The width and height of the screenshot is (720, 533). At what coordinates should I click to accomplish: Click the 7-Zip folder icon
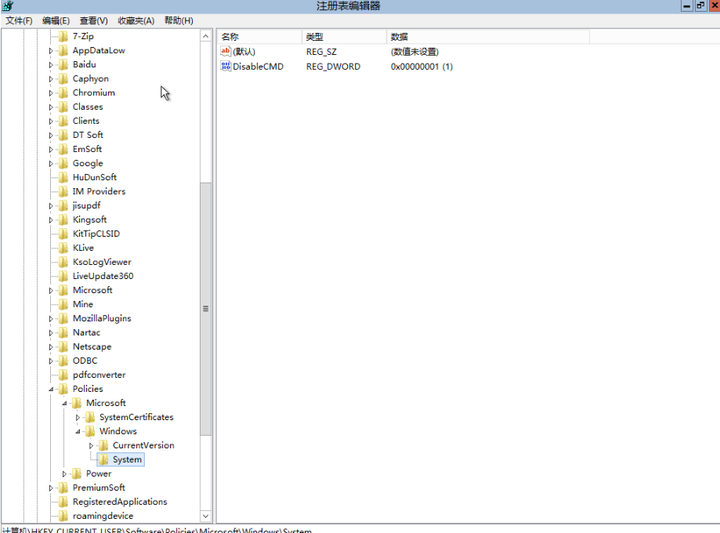click(63, 36)
